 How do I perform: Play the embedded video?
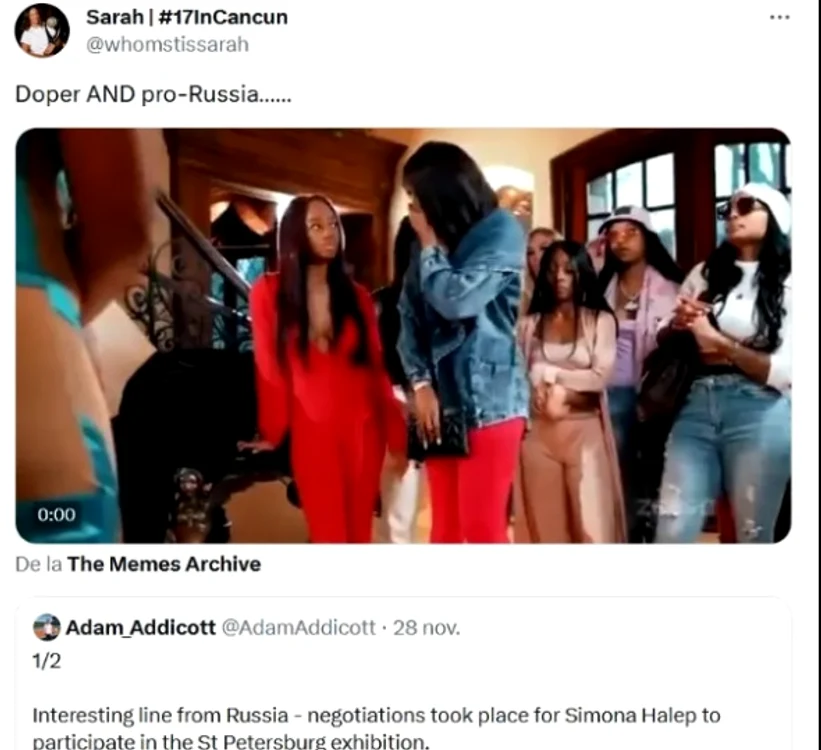point(403,335)
